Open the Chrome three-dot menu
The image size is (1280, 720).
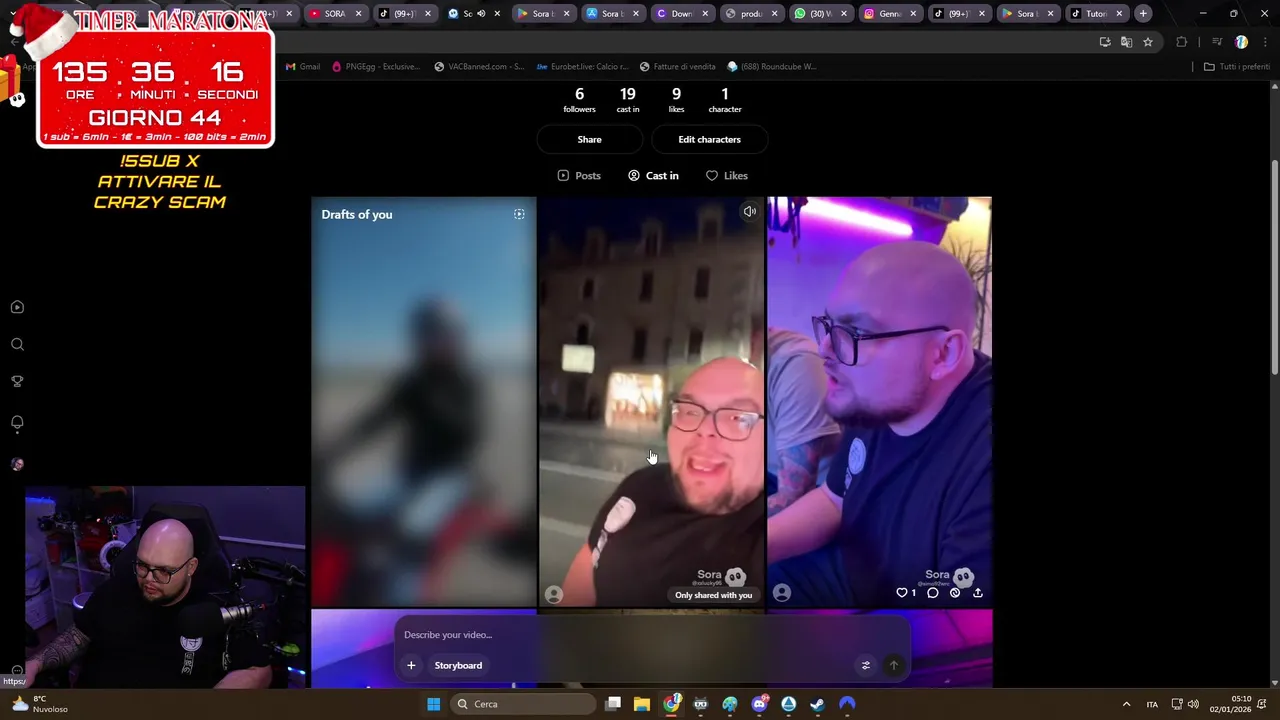[1264, 42]
